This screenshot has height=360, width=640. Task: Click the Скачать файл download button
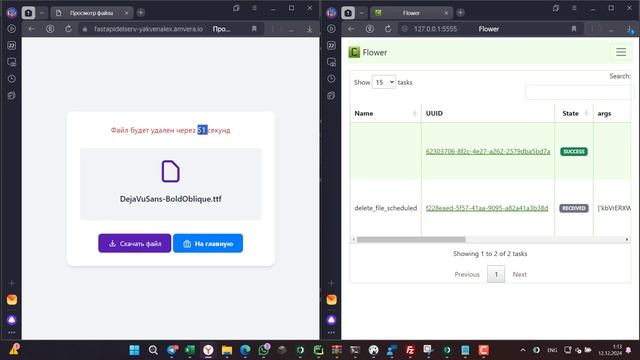tap(135, 243)
